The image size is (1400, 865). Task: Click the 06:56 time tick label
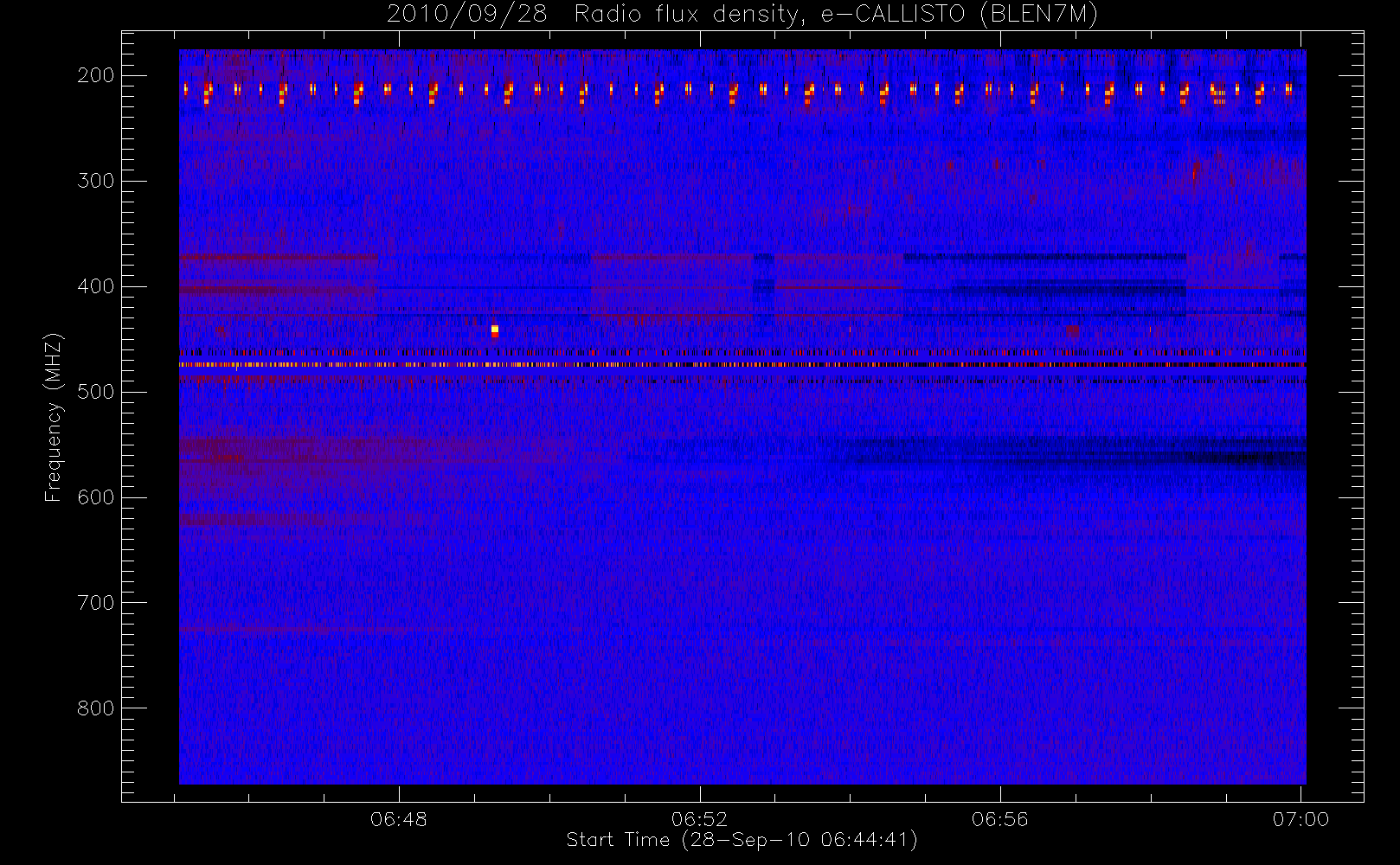coord(1000,819)
